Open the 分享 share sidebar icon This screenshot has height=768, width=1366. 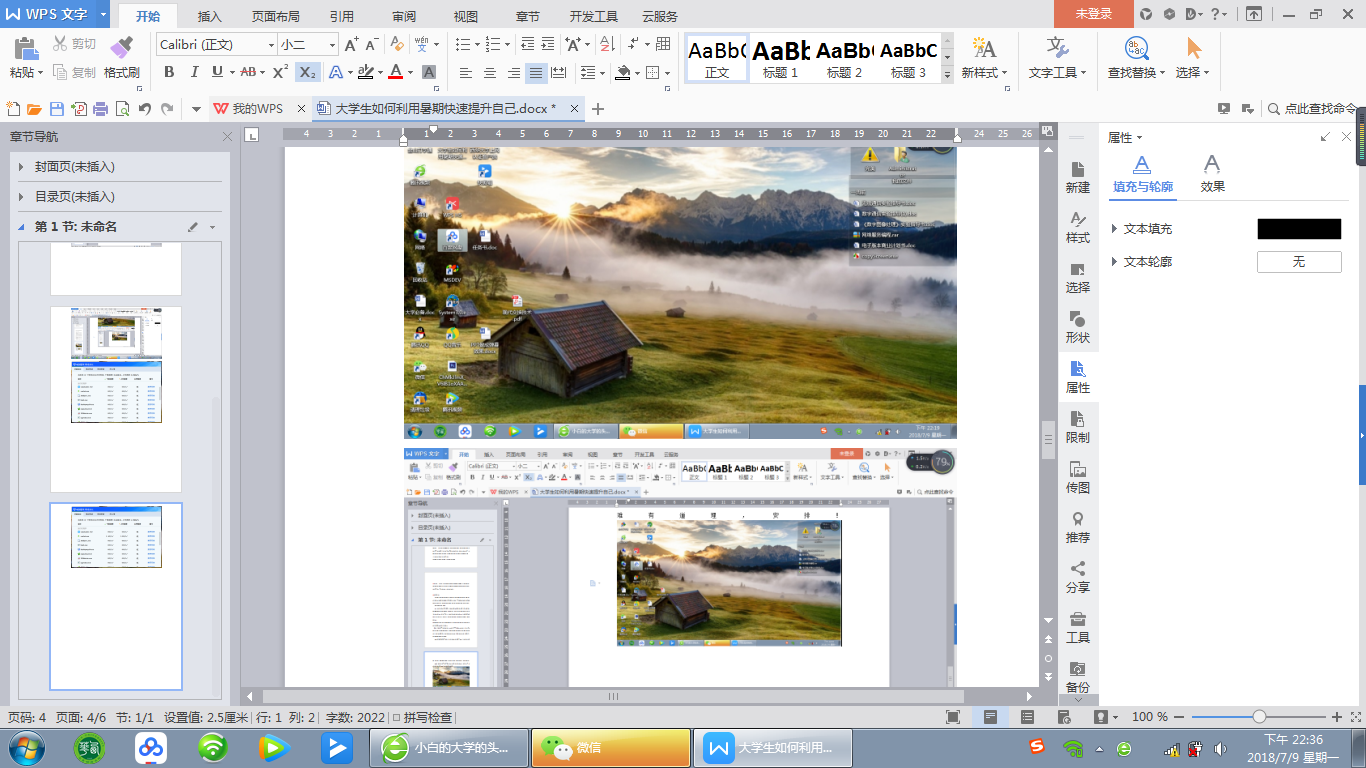coord(1077,577)
